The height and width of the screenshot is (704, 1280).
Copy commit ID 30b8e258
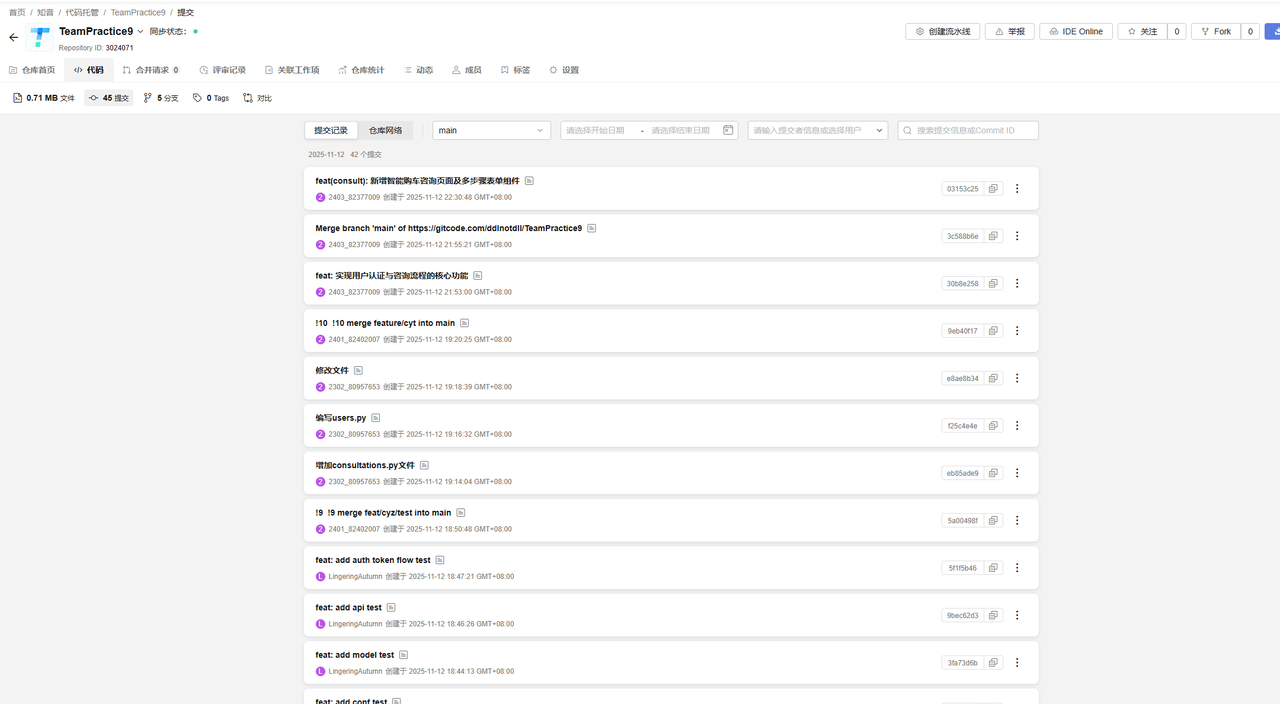(993, 283)
